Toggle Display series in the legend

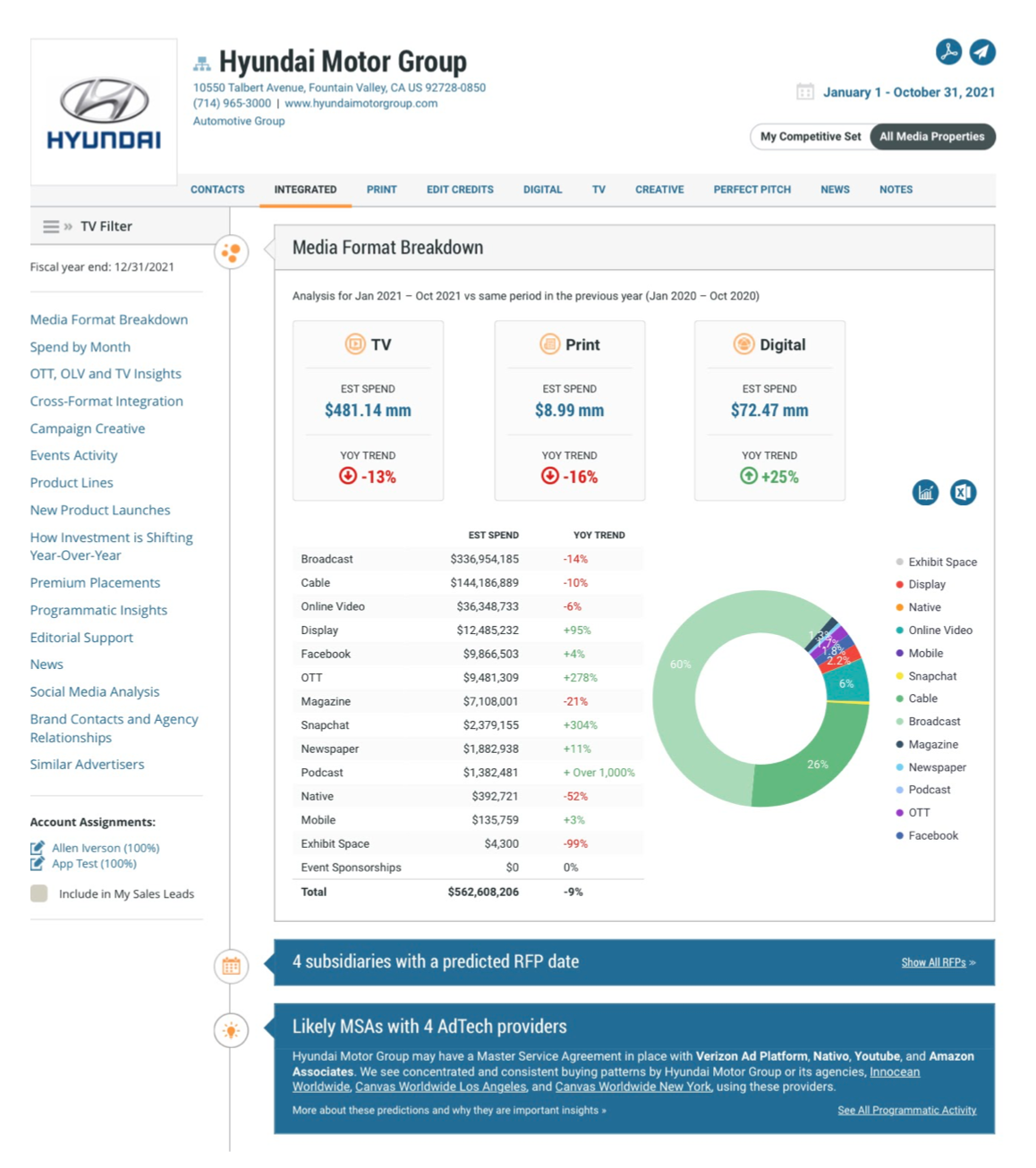[x=921, y=584]
